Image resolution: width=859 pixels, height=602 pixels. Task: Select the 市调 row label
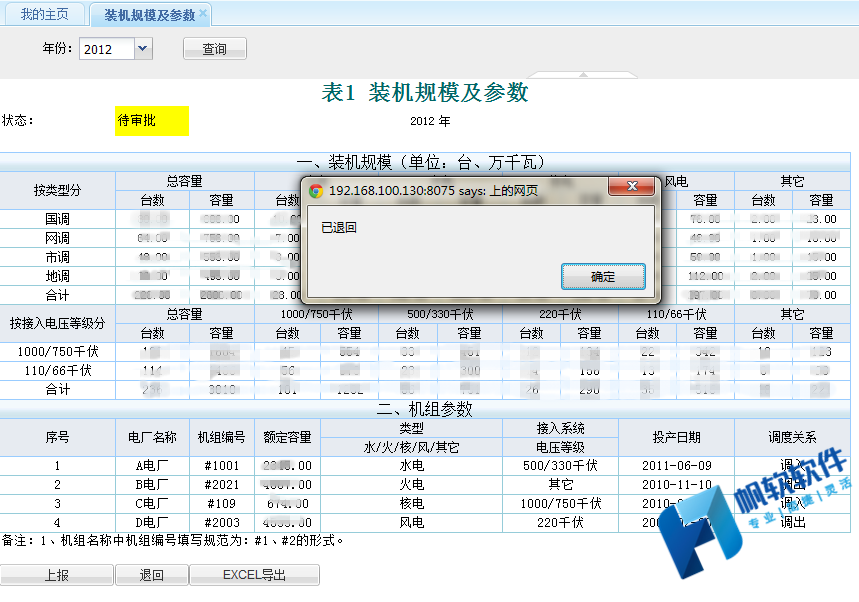[x=58, y=257]
